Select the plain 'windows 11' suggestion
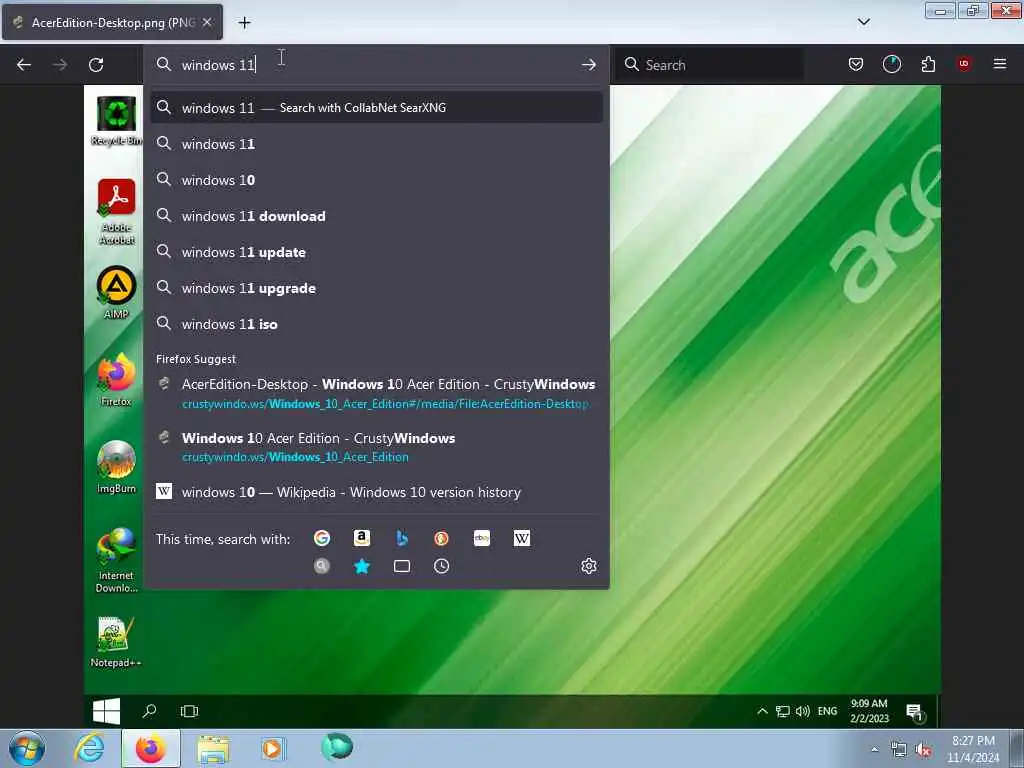 pyautogui.click(x=376, y=144)
